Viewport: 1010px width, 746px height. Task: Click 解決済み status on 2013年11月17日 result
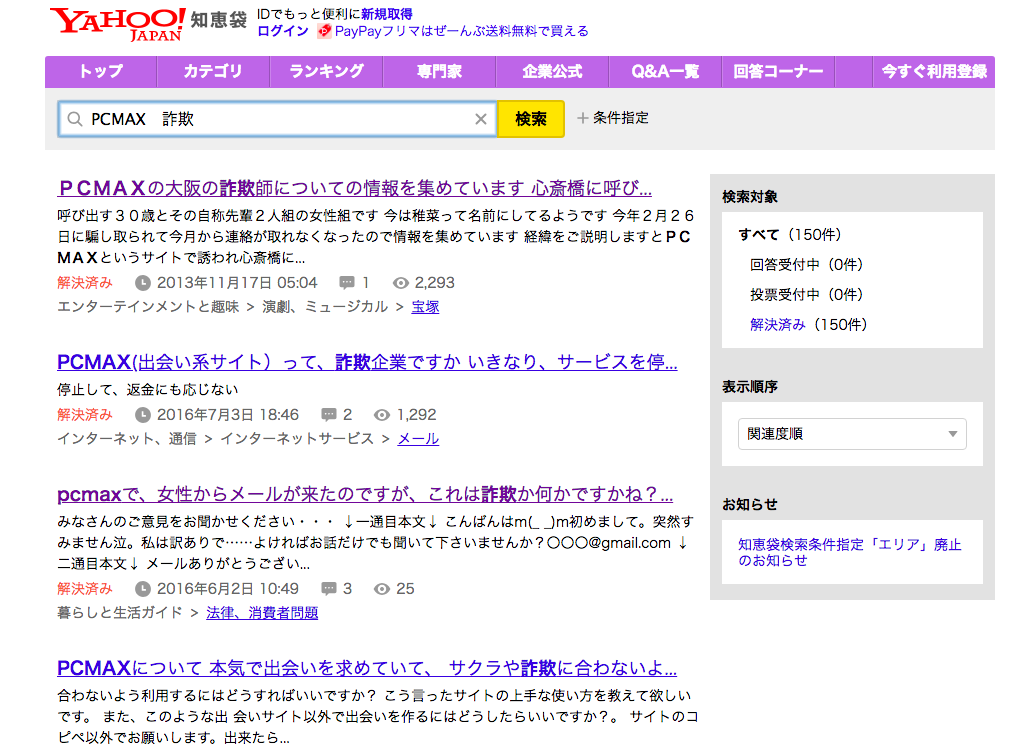pos(84,283)
